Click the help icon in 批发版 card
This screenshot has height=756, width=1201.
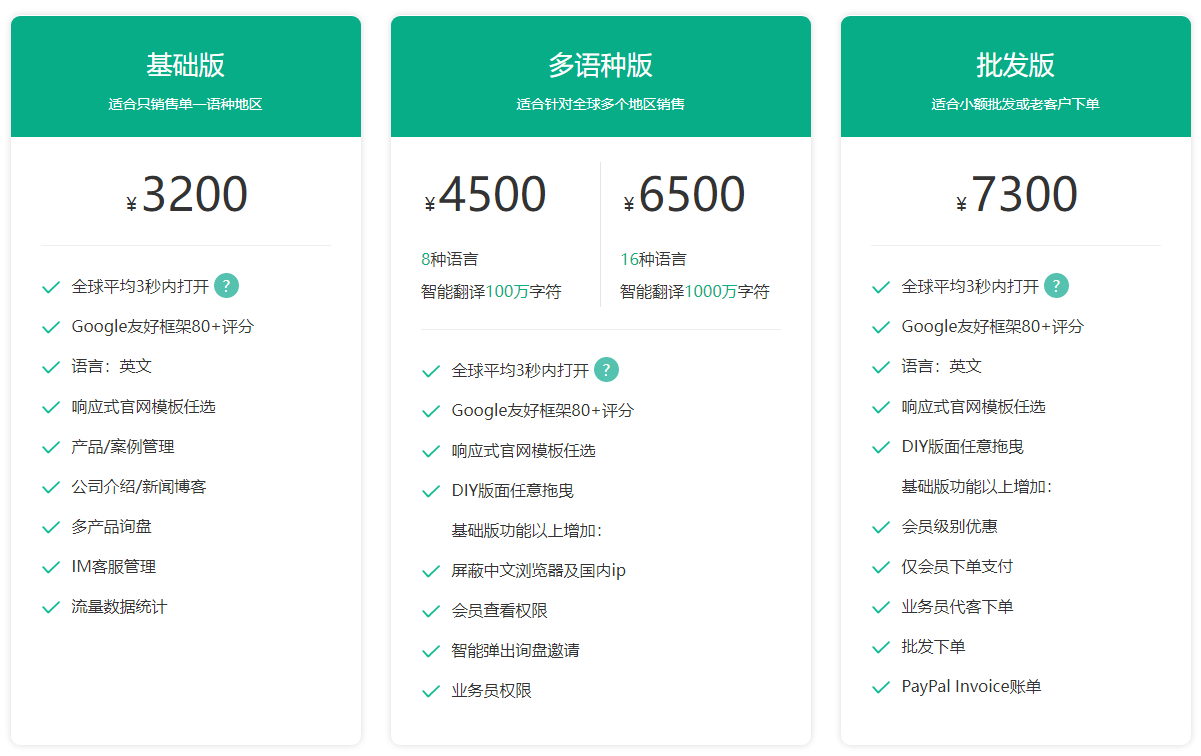click(1056, 286)
